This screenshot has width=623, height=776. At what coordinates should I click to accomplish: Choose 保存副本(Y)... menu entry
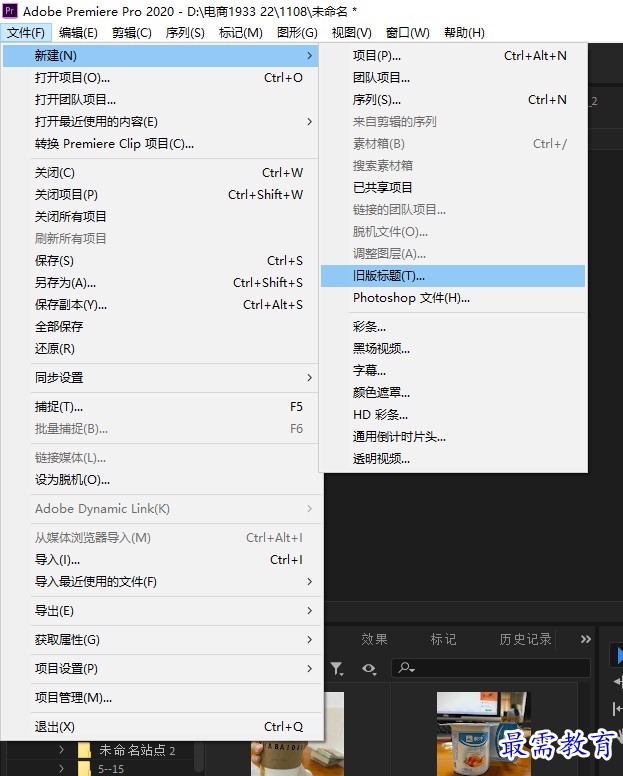(160, 304)
